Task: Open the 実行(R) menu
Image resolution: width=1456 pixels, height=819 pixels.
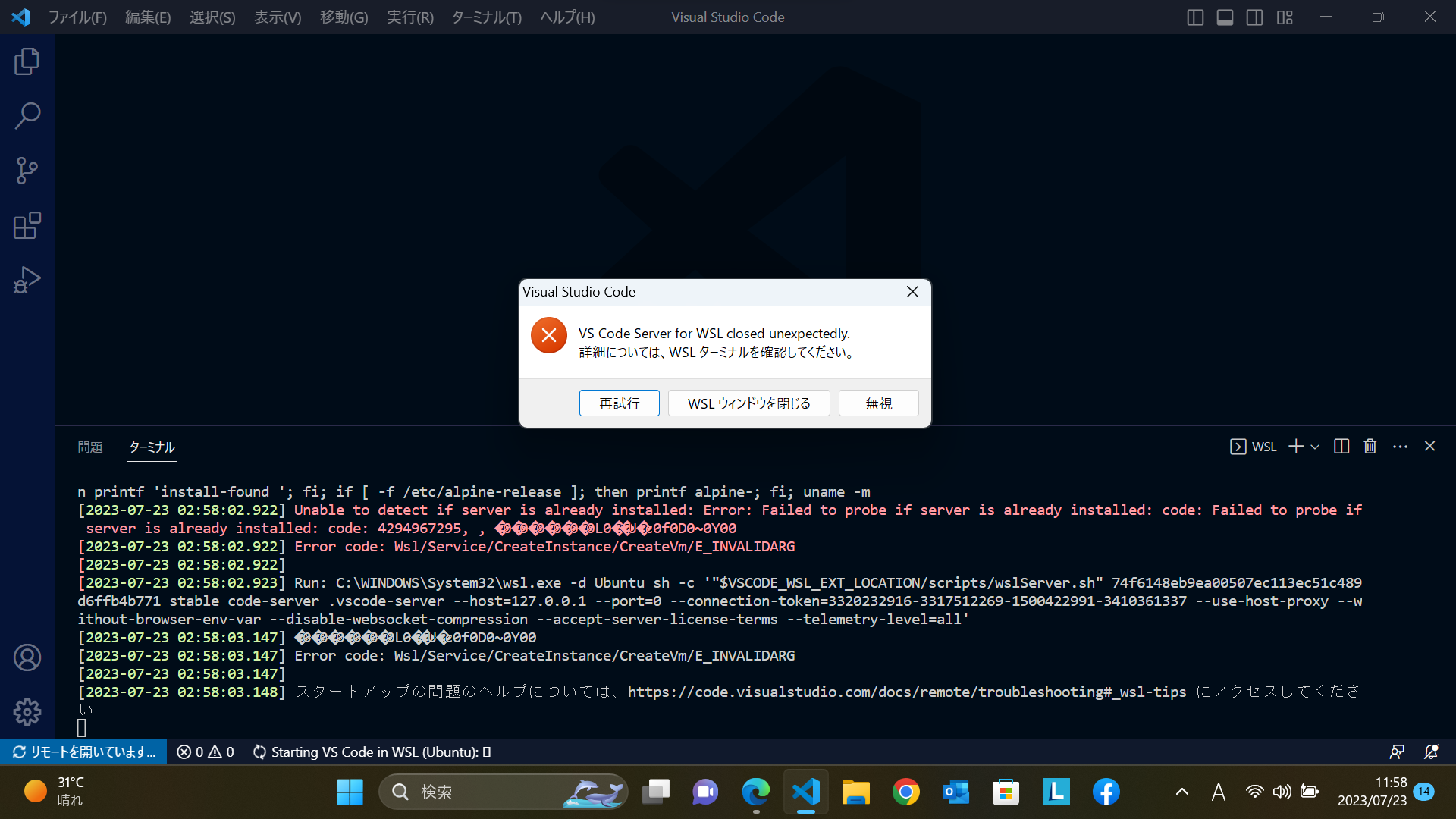Action: (x=410, y=17)
